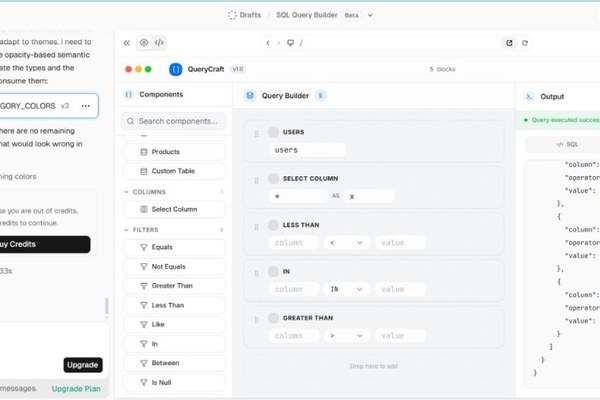
Task: Open the Drafts breadcrumb
Action: [x=245, y=15]
